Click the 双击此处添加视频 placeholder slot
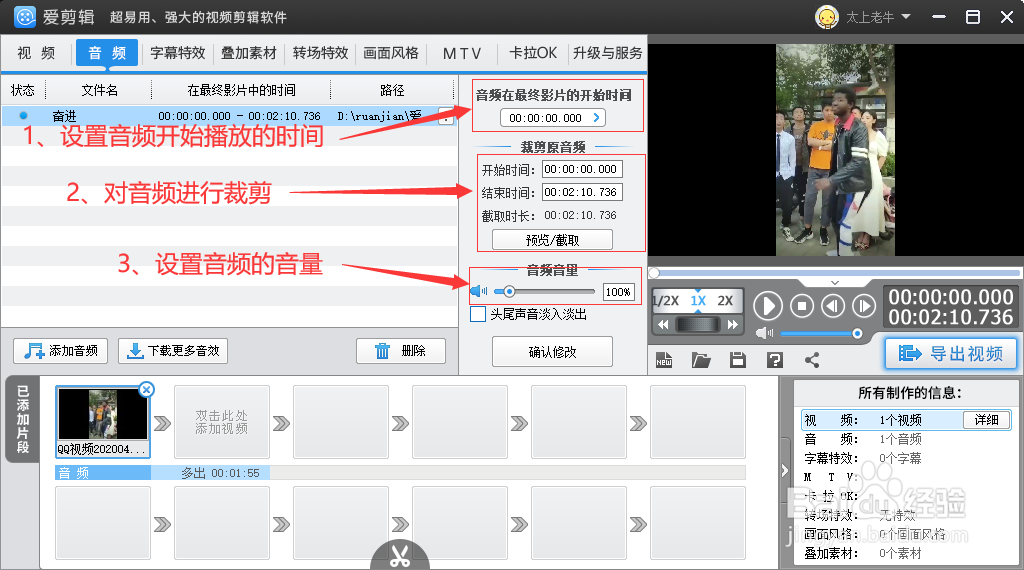Viewport: 1024px width, 570px height. (x=222, y=422)
